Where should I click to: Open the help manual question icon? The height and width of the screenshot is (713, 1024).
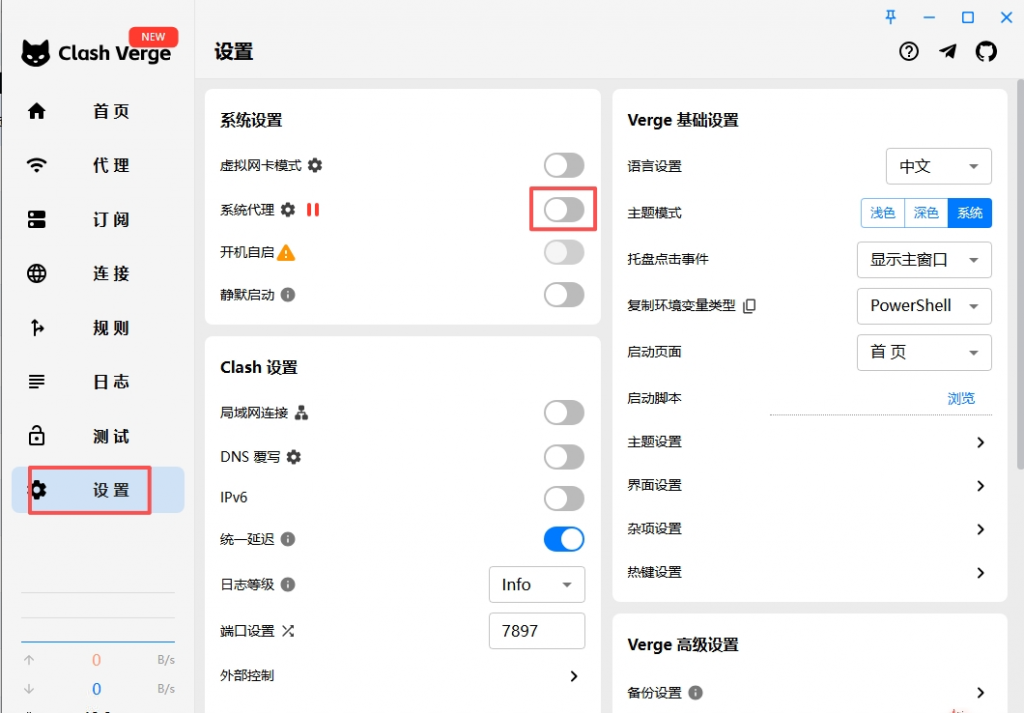tap(908, 52)
